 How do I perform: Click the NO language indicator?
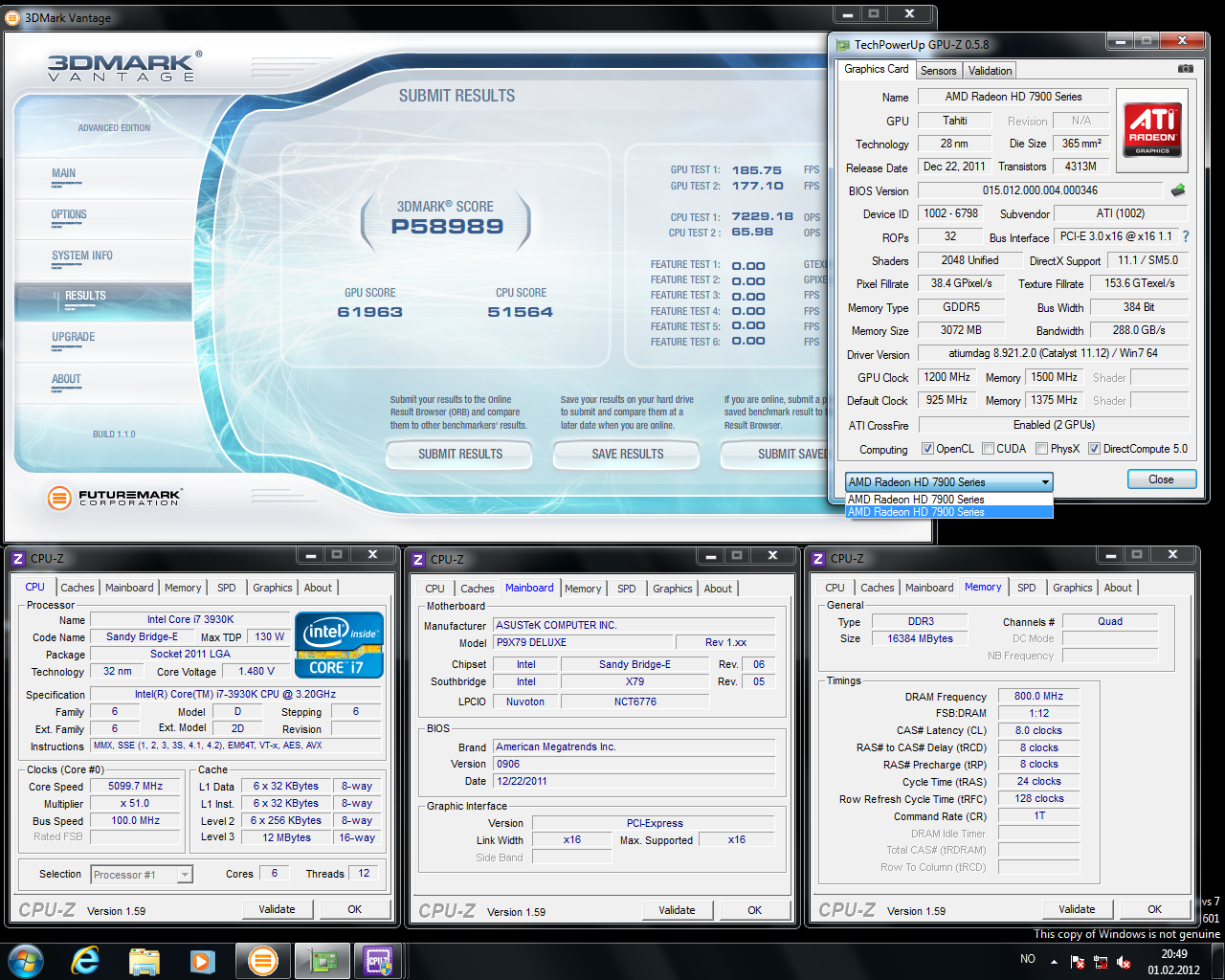[x=1028, y=959]
